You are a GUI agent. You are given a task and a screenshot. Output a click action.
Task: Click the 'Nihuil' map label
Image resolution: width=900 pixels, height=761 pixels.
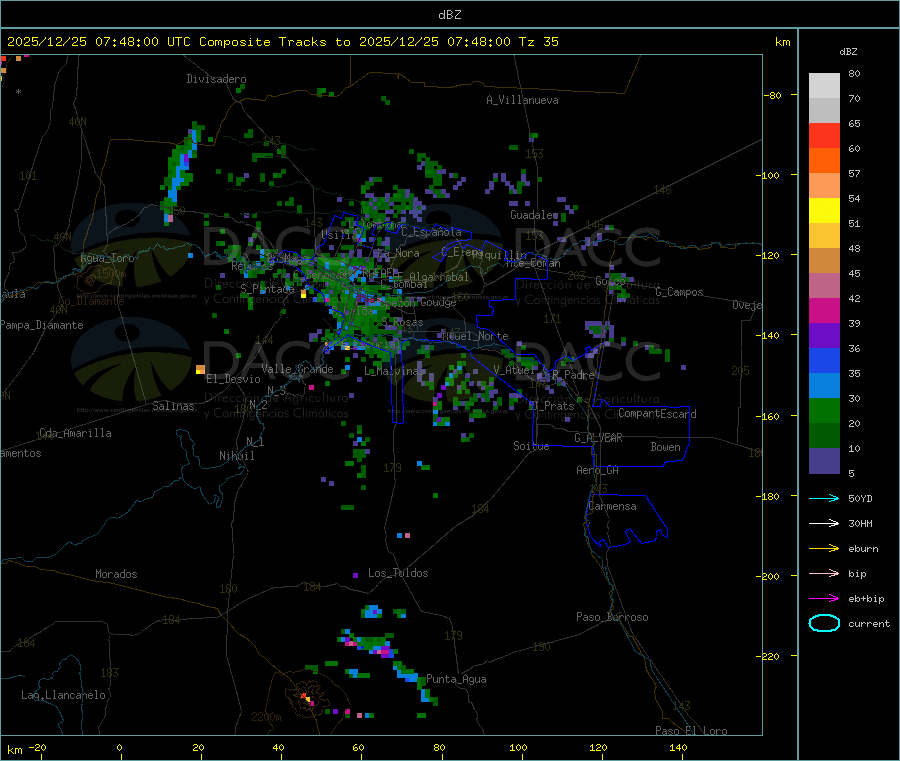coord(237,456)
